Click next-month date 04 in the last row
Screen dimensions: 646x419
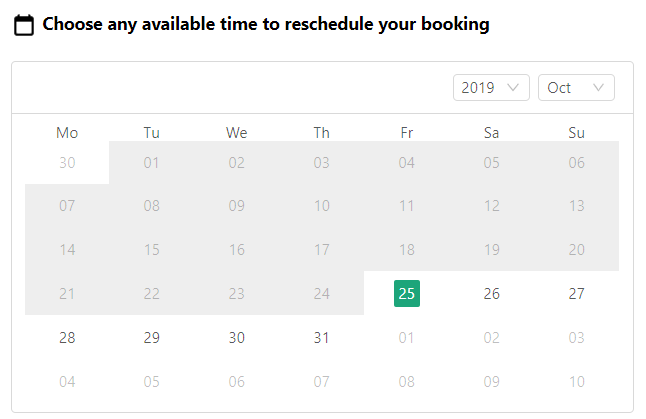pos(67,381)
